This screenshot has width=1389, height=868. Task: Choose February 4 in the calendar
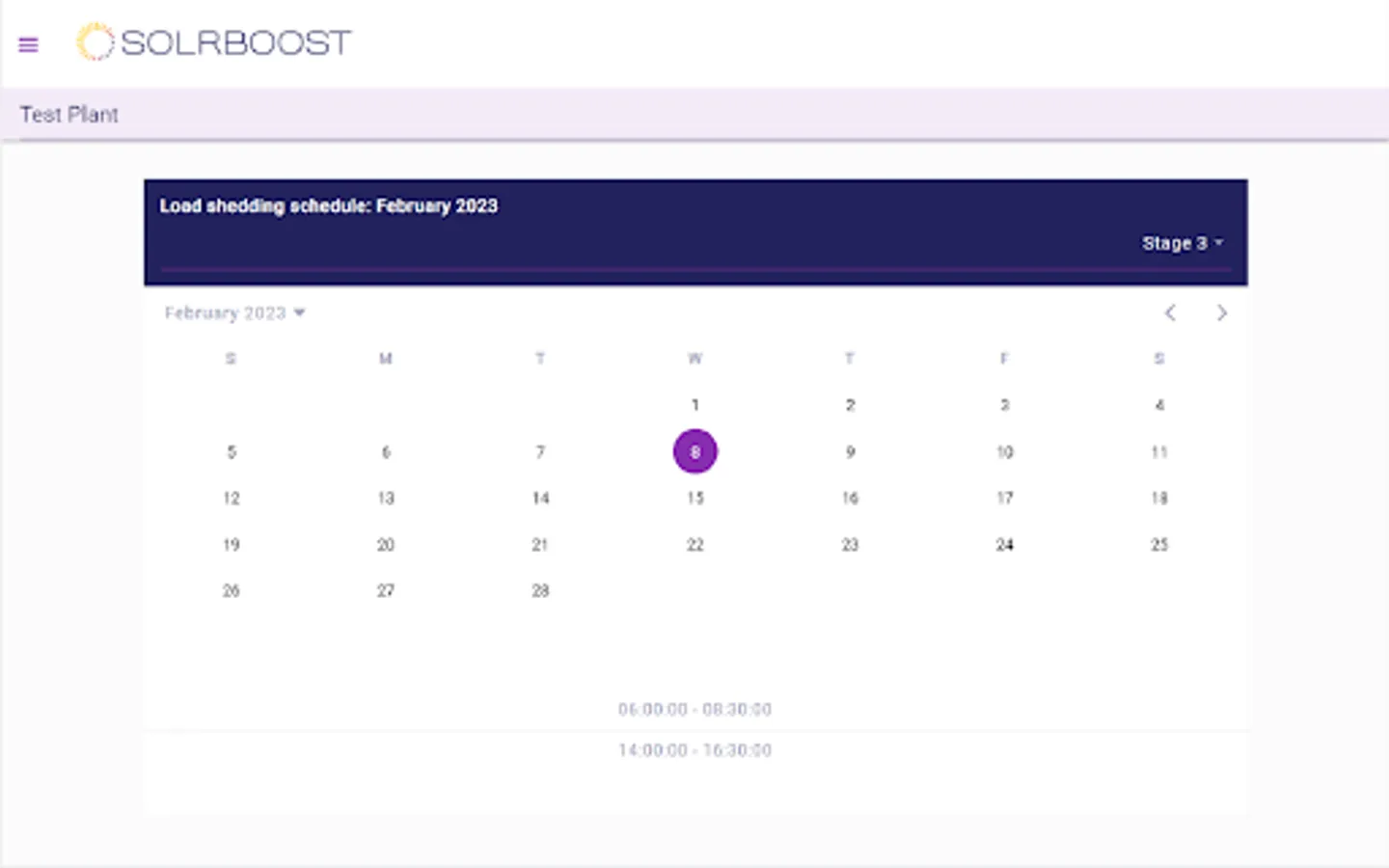1159,405
